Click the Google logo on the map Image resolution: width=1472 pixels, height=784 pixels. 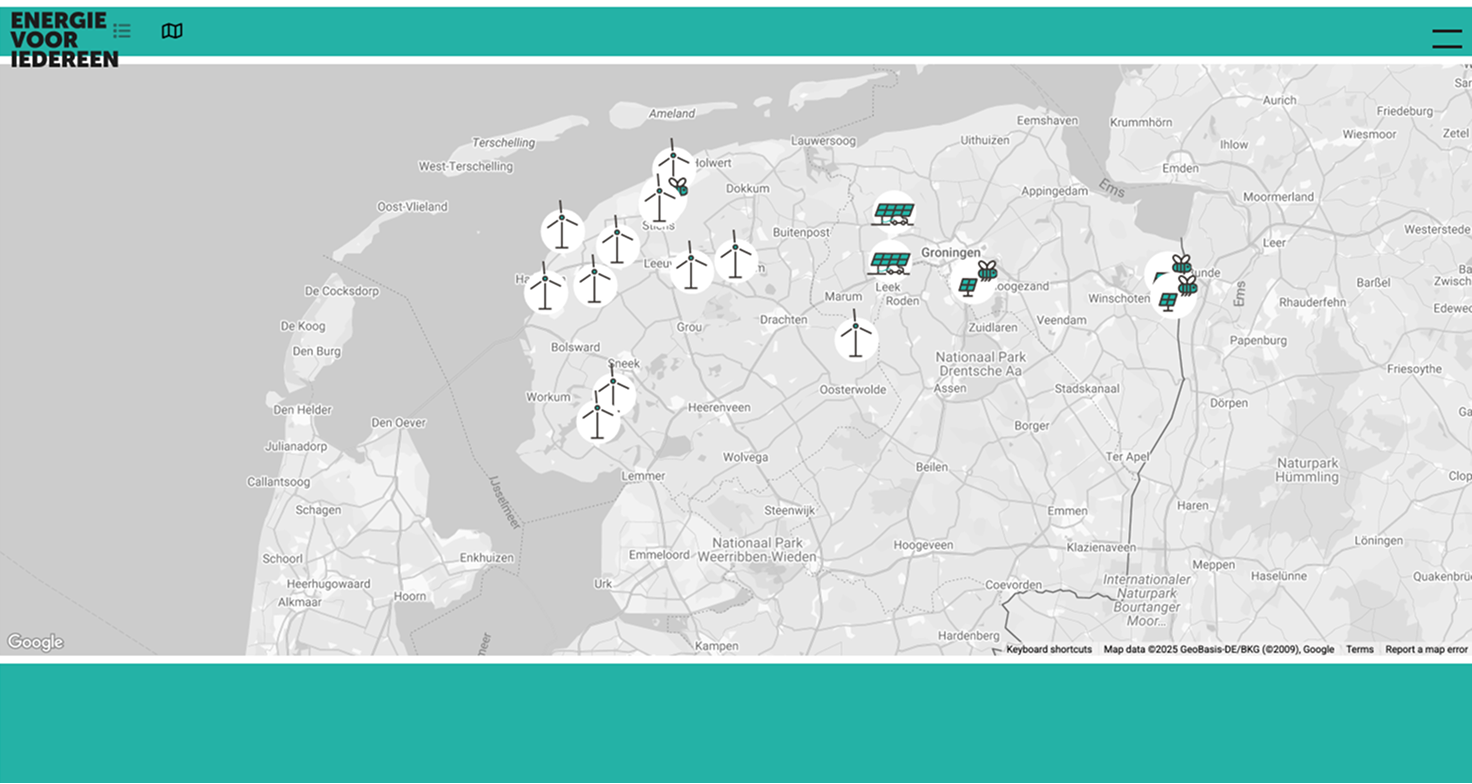35,642
